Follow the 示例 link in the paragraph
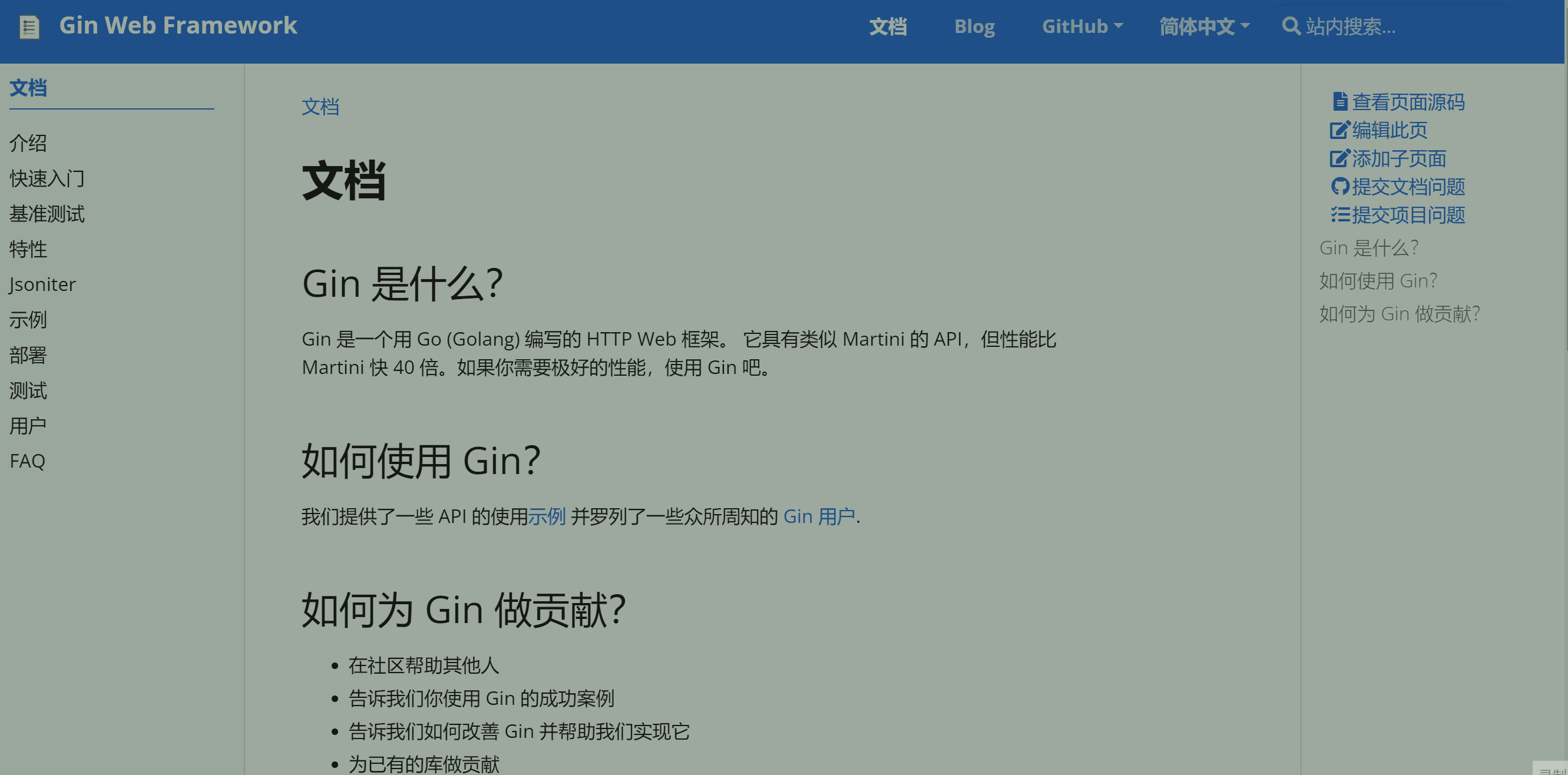1568x775 pixels. (547, 516)
